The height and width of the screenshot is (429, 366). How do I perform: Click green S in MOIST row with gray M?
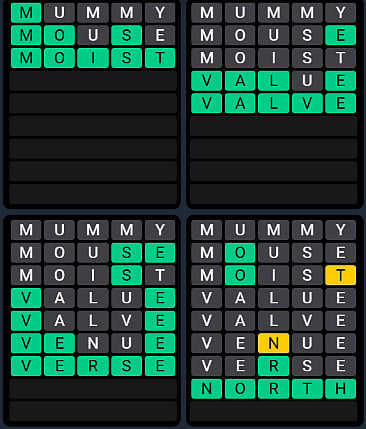click(x=126, y=275)
